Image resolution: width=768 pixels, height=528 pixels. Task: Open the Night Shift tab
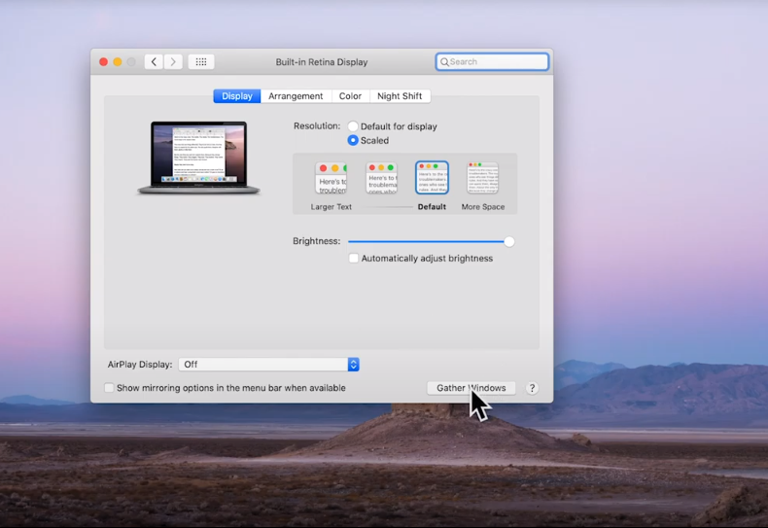[x=400, y=96]
